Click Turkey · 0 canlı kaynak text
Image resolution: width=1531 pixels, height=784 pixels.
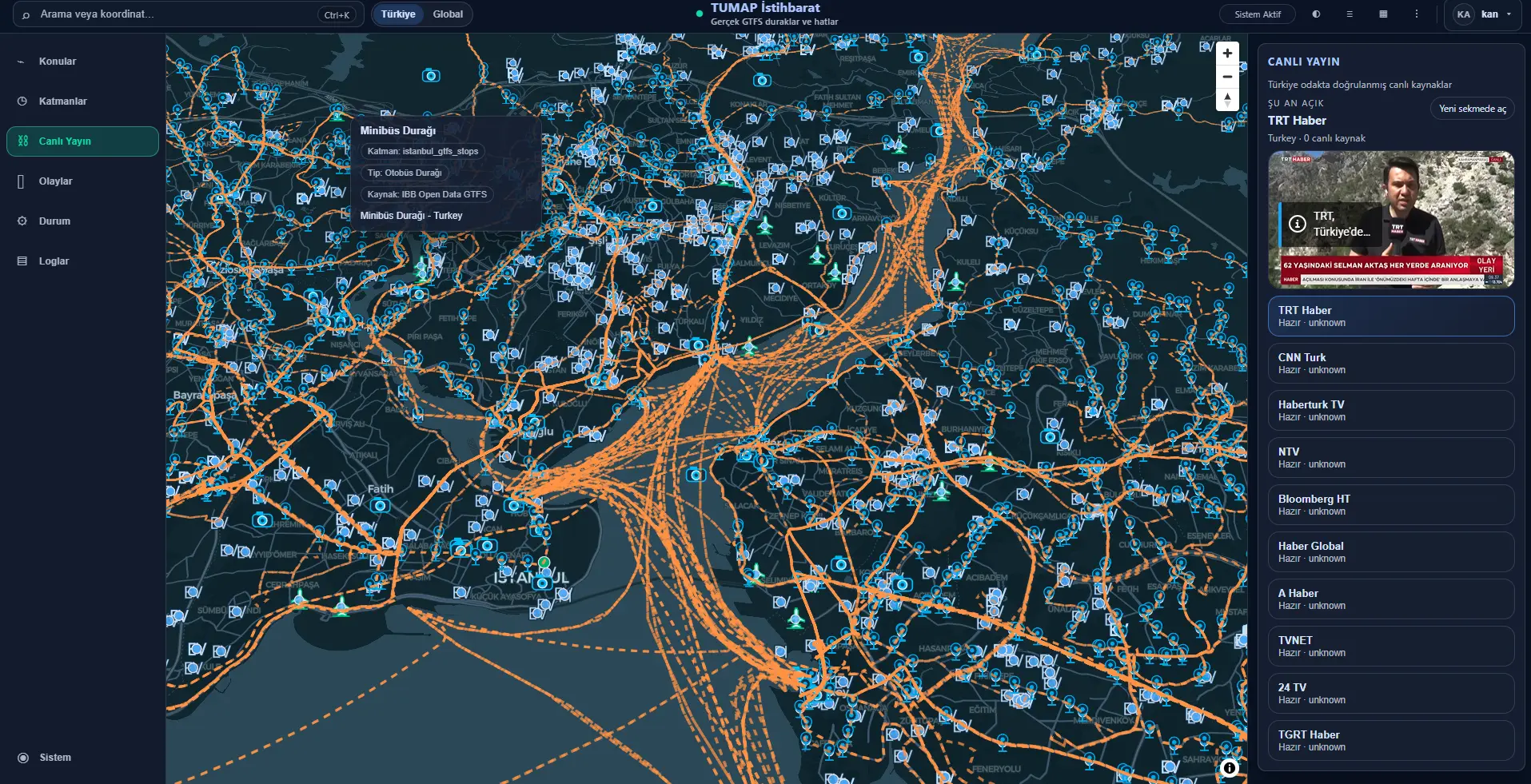(1317, 138)
